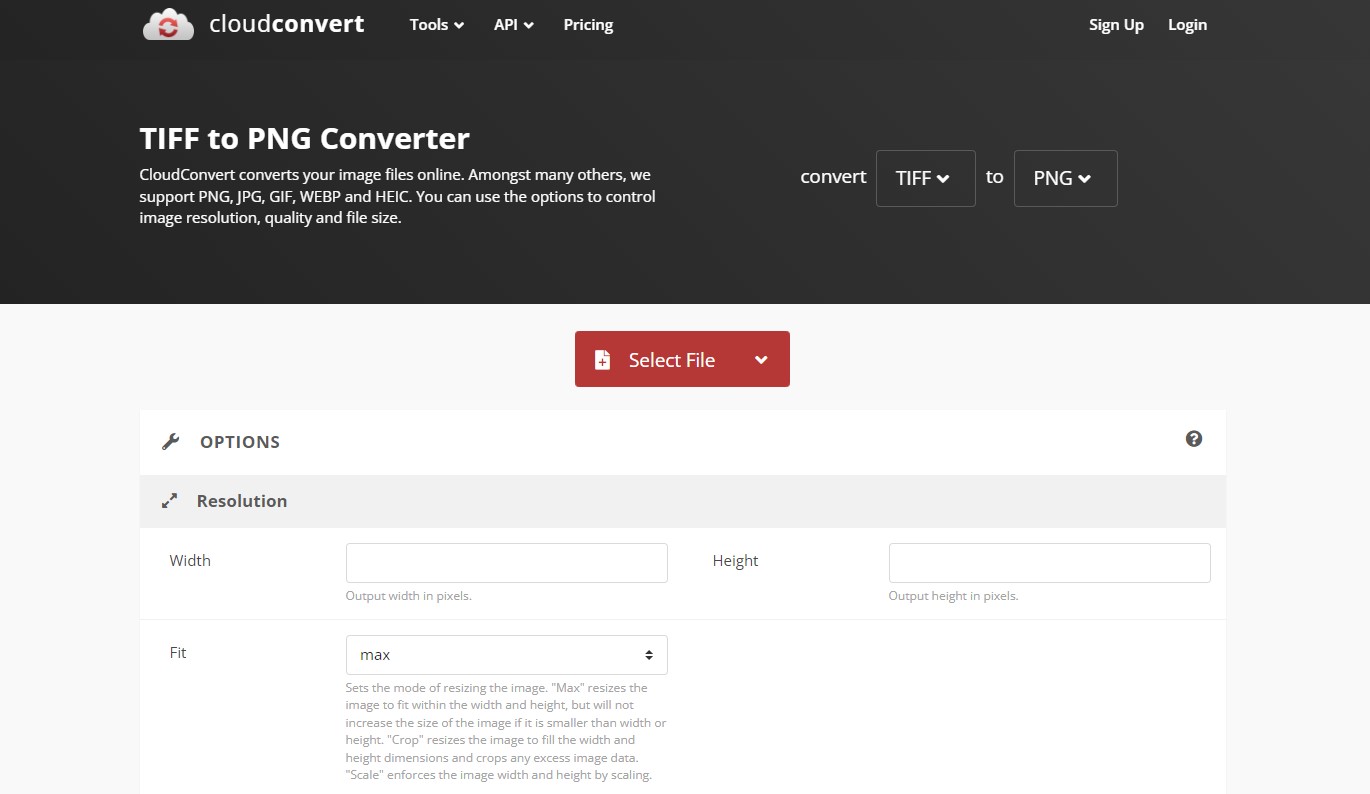Click the cloudconvert cloud logo

coord(168,24)
